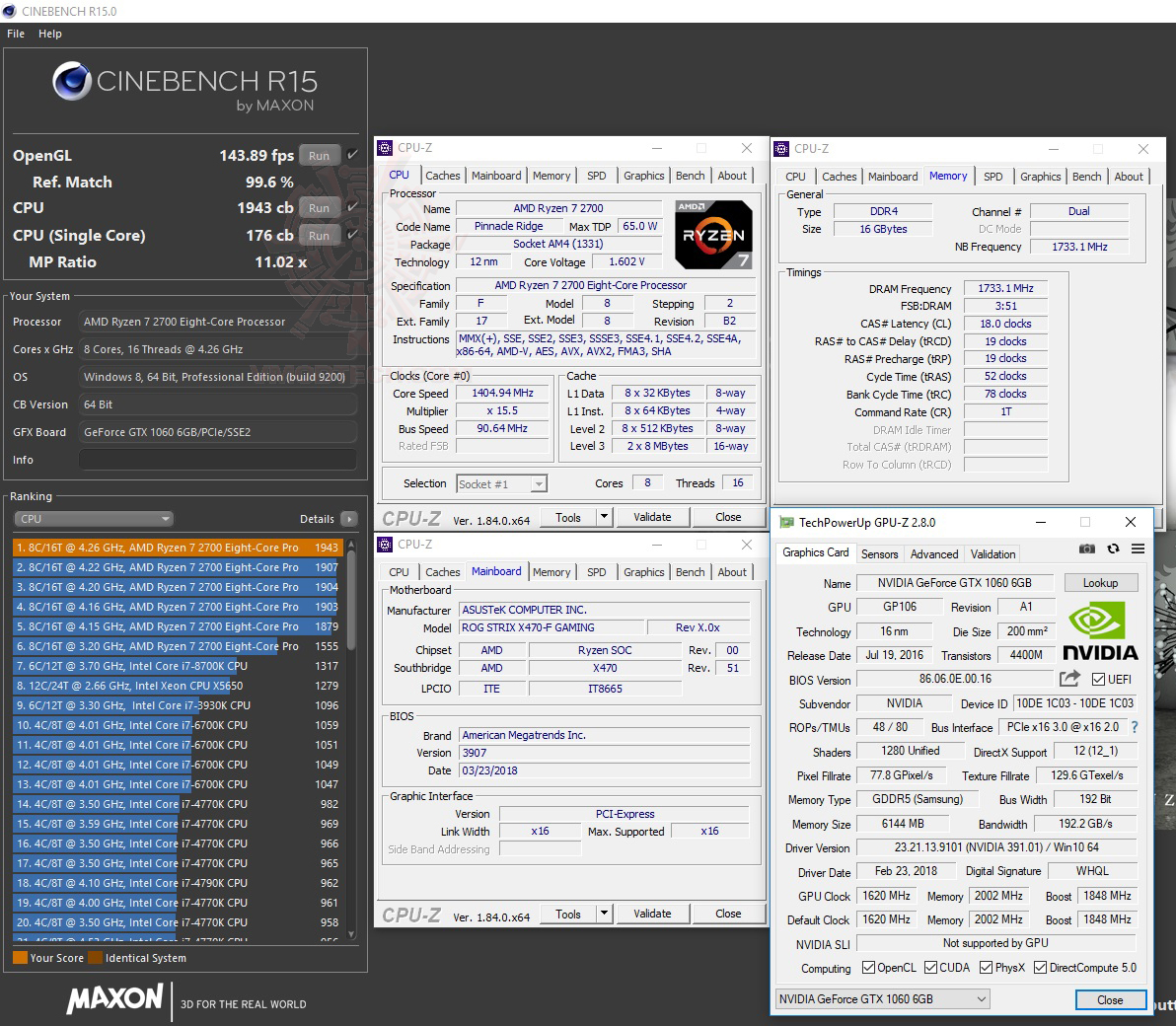Toggle the CPU Single Core test checkmark

tap(352, 235)
